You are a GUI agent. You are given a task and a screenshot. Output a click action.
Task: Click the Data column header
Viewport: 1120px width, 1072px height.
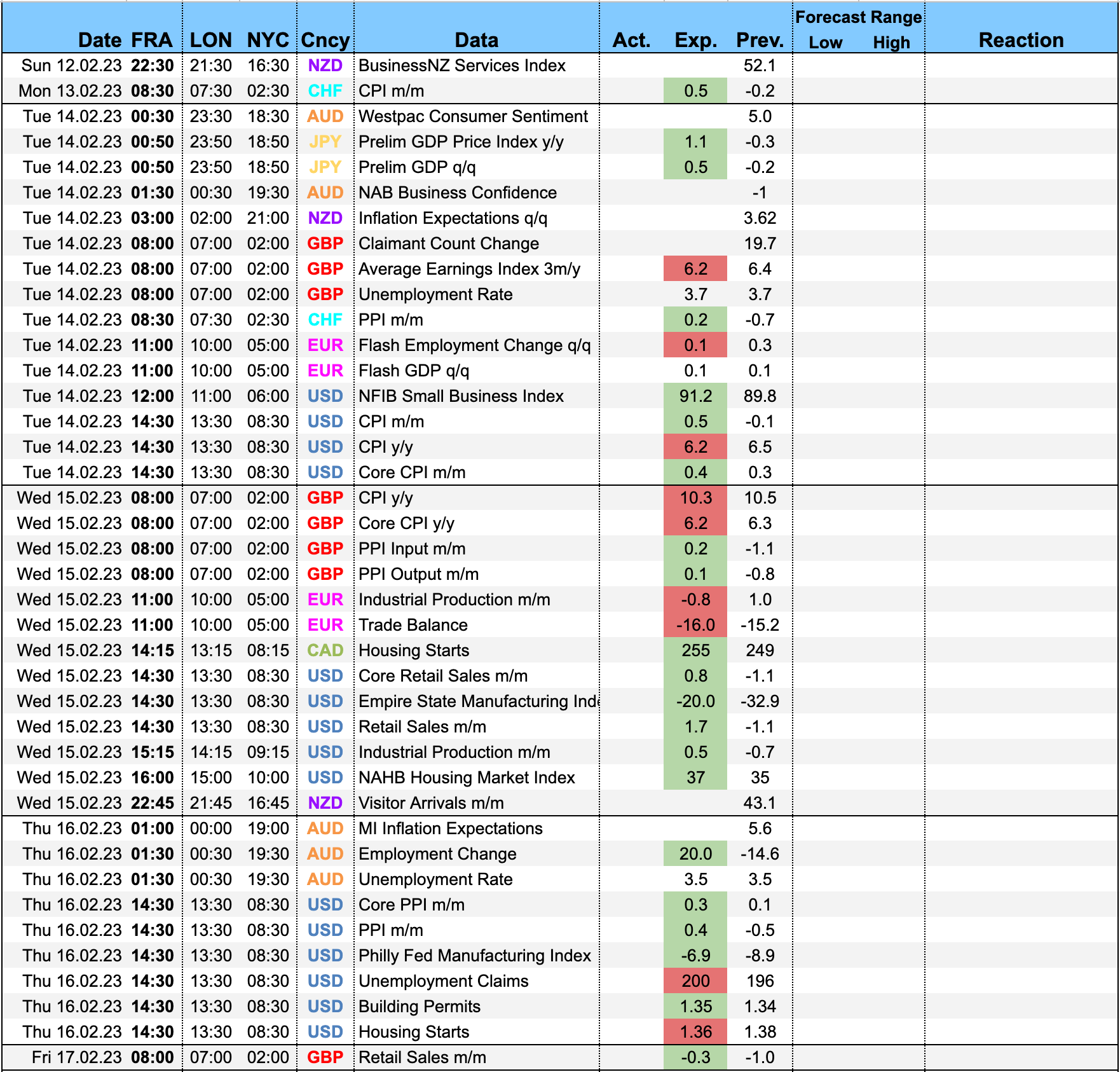(x=477, y=40)
